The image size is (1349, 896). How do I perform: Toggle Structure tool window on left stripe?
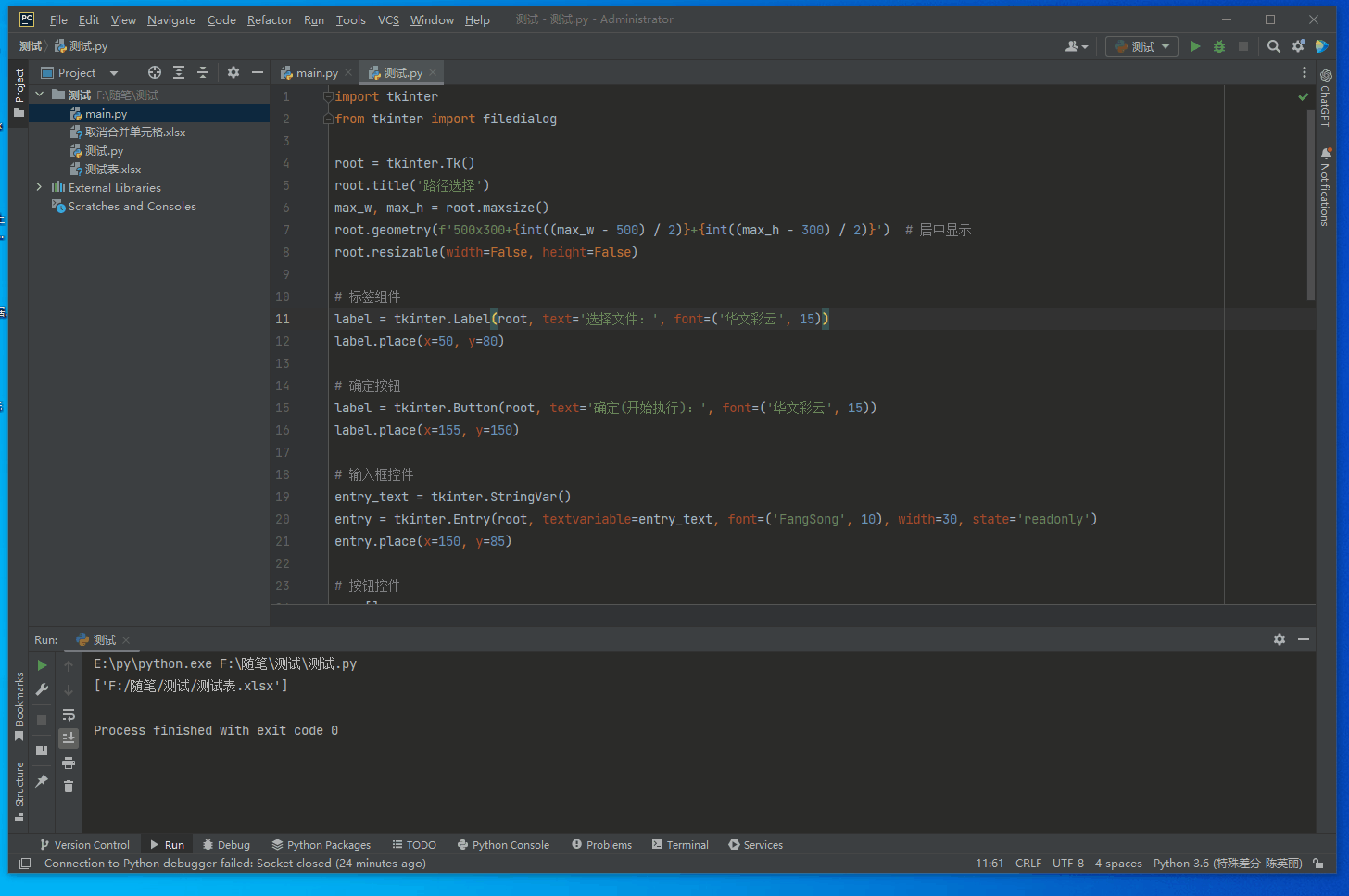[19, 791]
